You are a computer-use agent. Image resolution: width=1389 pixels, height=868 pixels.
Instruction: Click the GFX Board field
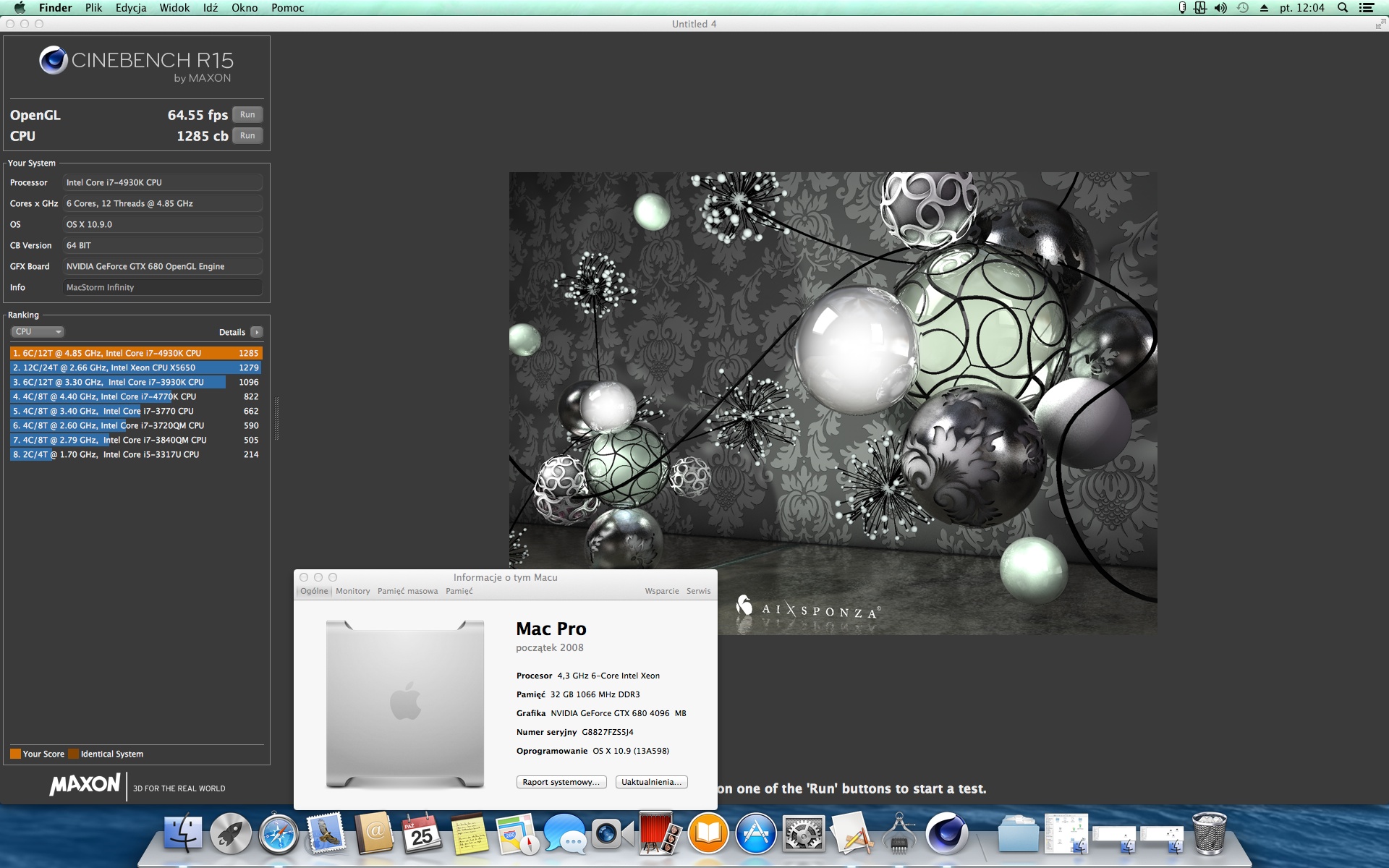pos(163,266)
